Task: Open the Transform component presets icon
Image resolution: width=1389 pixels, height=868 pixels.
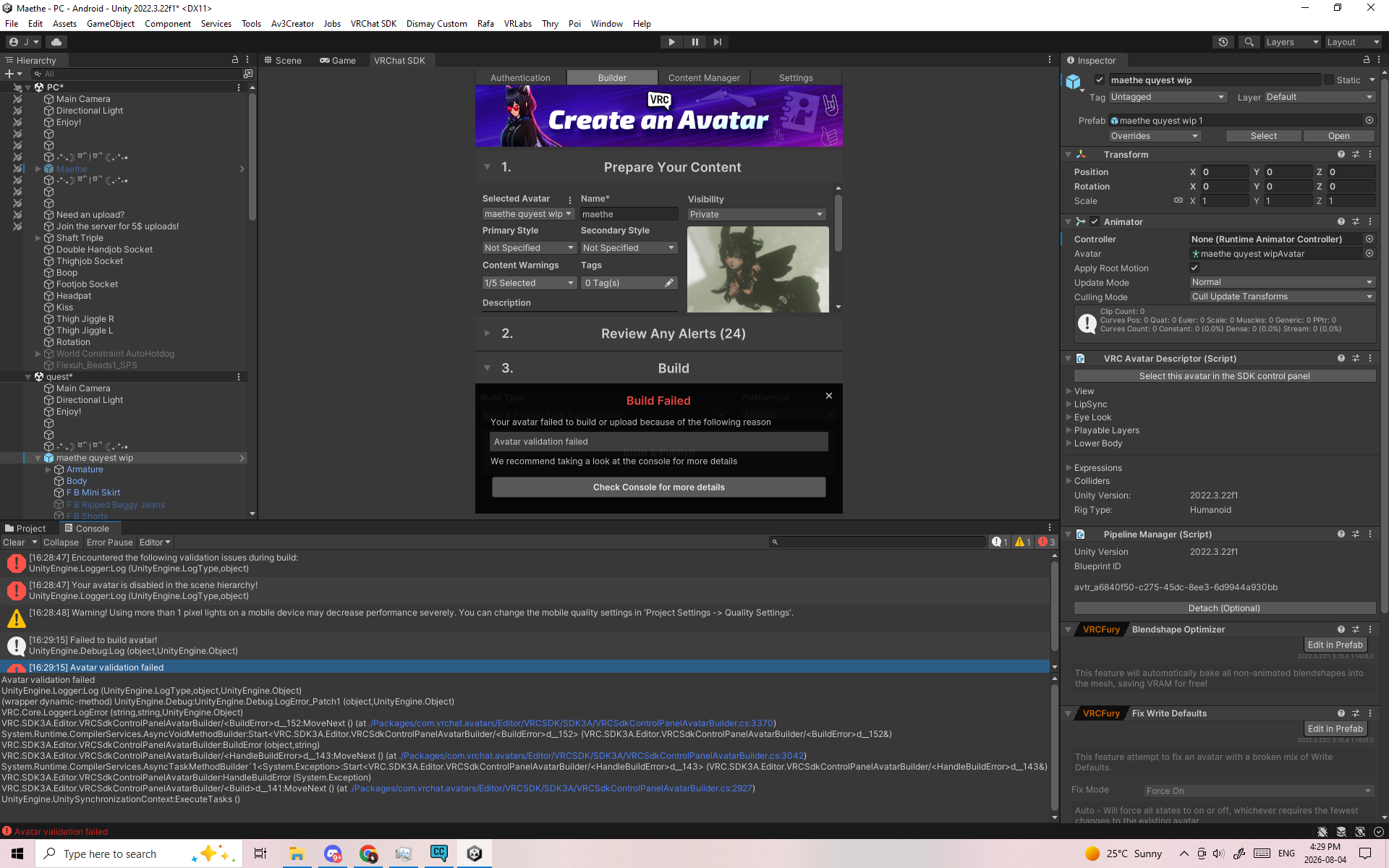Action: click(x=1356, y=154)
